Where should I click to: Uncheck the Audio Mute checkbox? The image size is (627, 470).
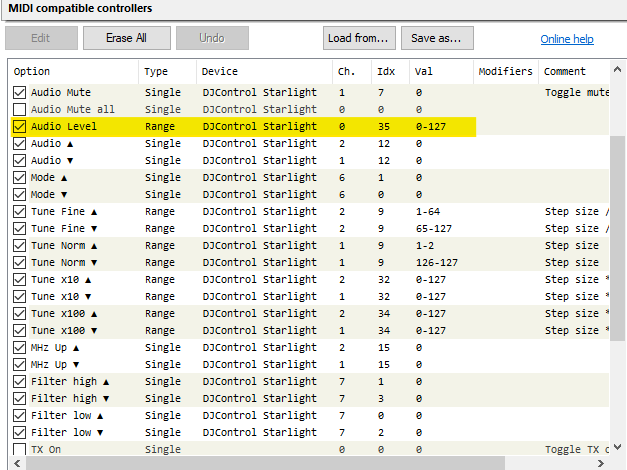pyautogui.click(x=20, y=92)
